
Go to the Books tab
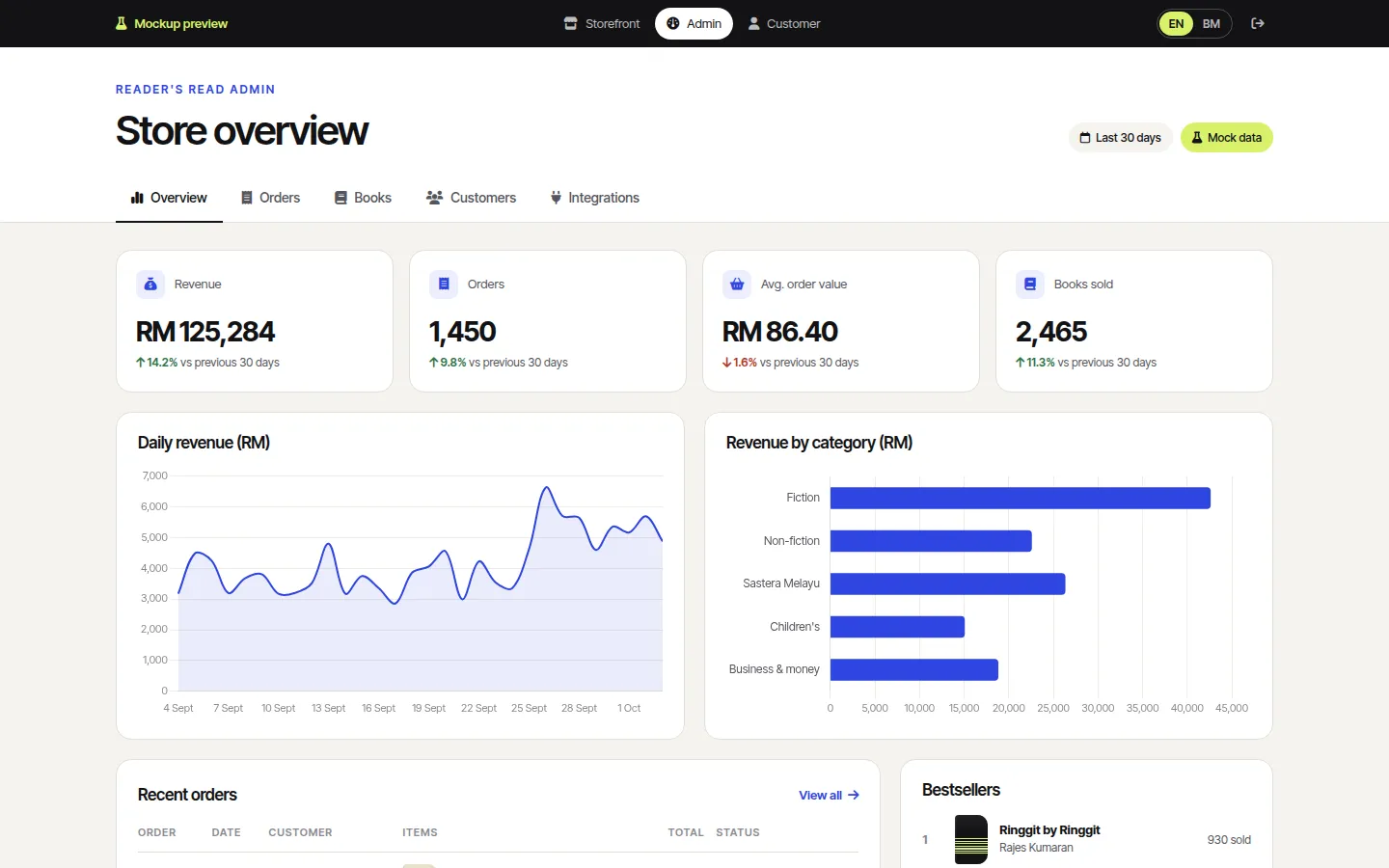coord(363,198)
